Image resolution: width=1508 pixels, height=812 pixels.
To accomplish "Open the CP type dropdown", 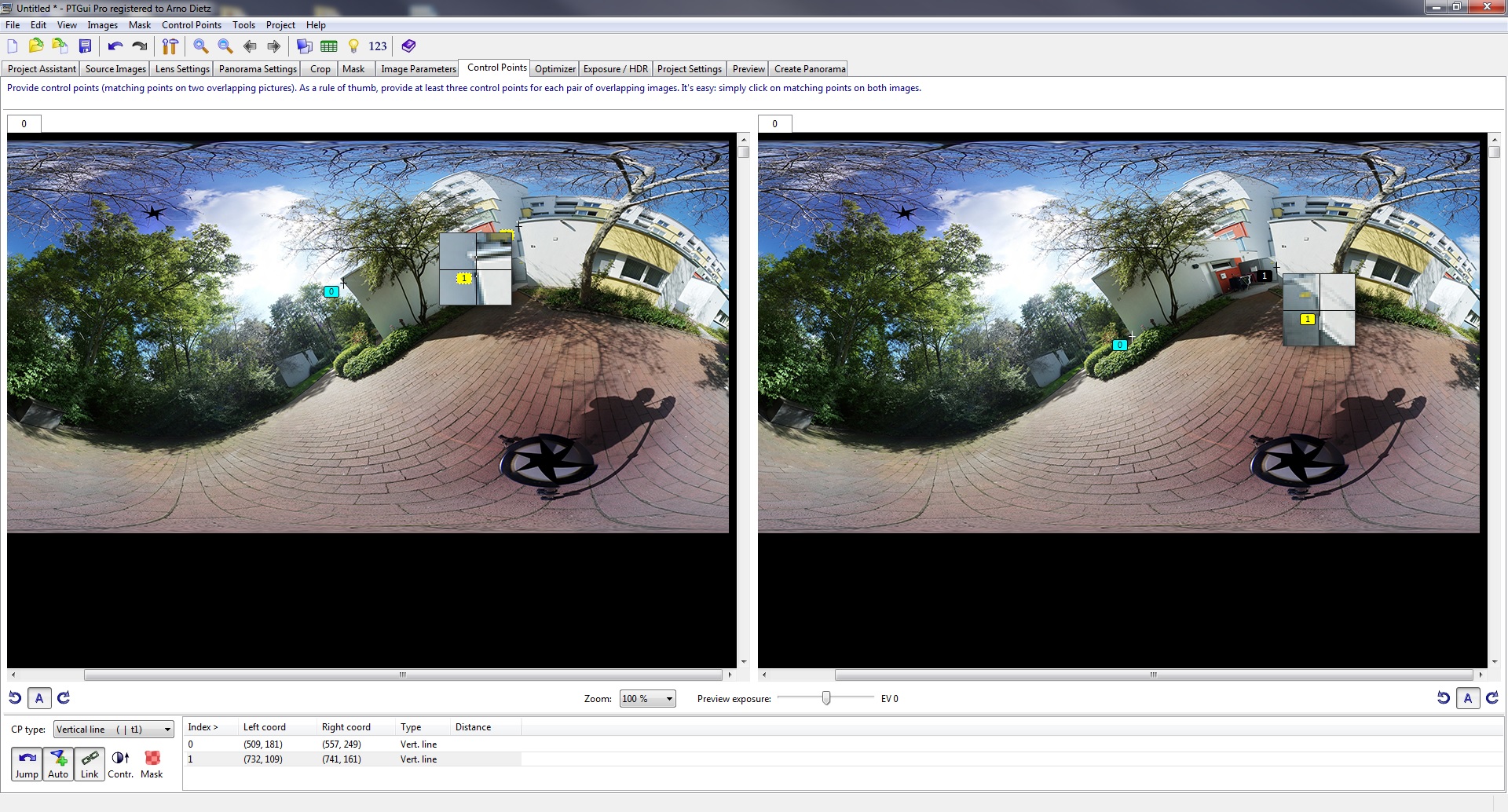I will pos(114,730).
